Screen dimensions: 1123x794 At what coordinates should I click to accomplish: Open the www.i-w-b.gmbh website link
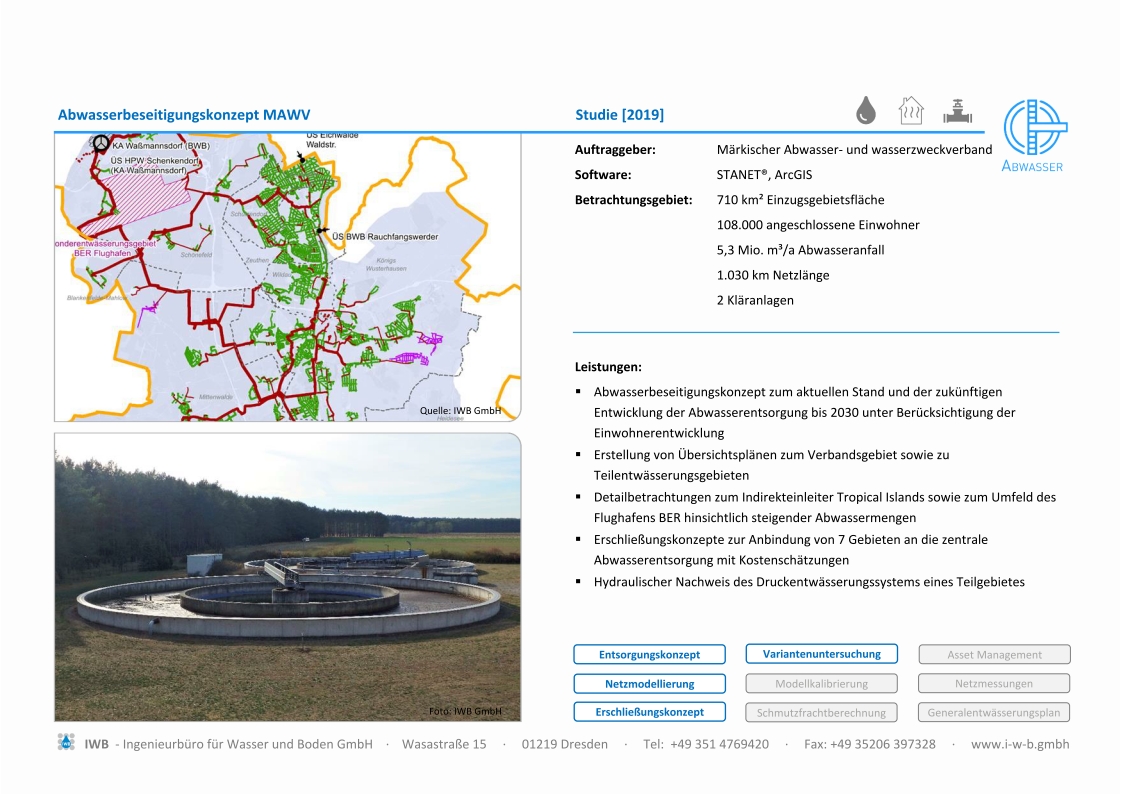[1019, 744]
